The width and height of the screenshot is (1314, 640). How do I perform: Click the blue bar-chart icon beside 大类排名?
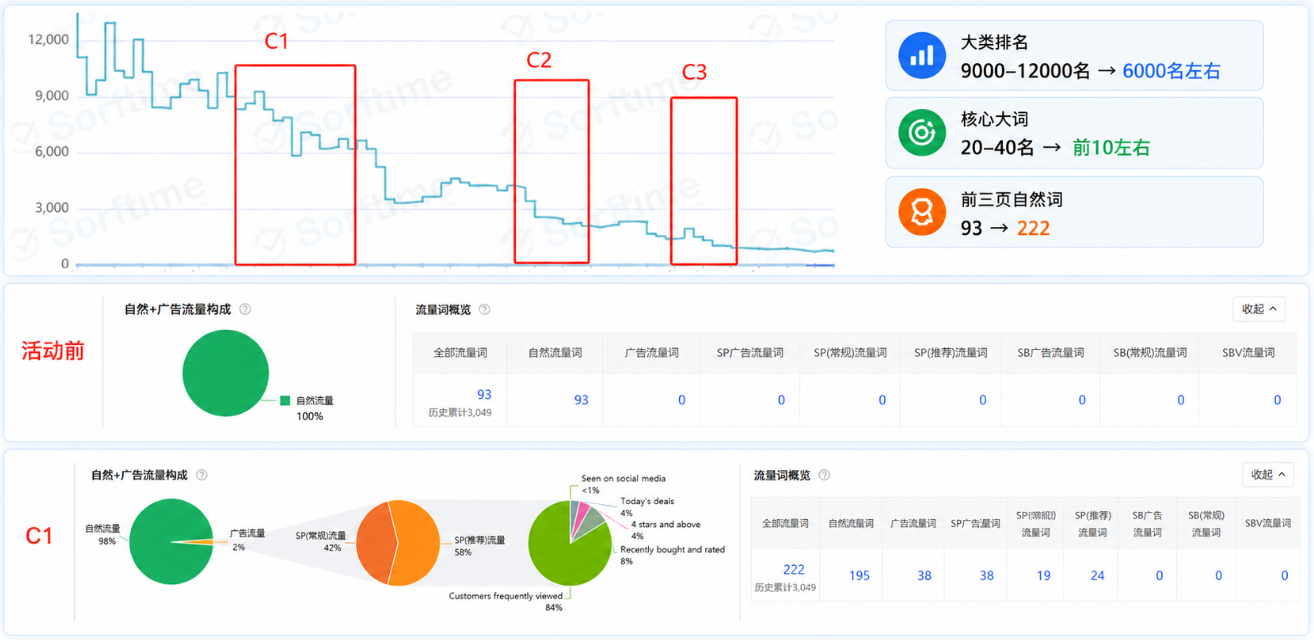(921, 55)
